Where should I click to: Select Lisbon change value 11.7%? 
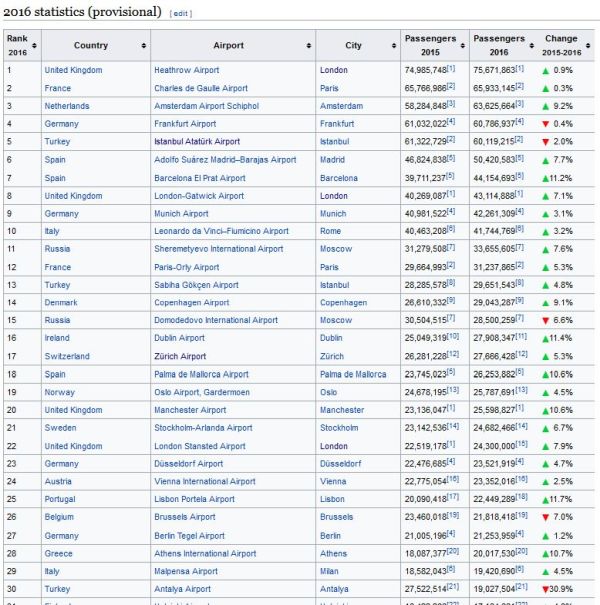click(x=561, y=499)
